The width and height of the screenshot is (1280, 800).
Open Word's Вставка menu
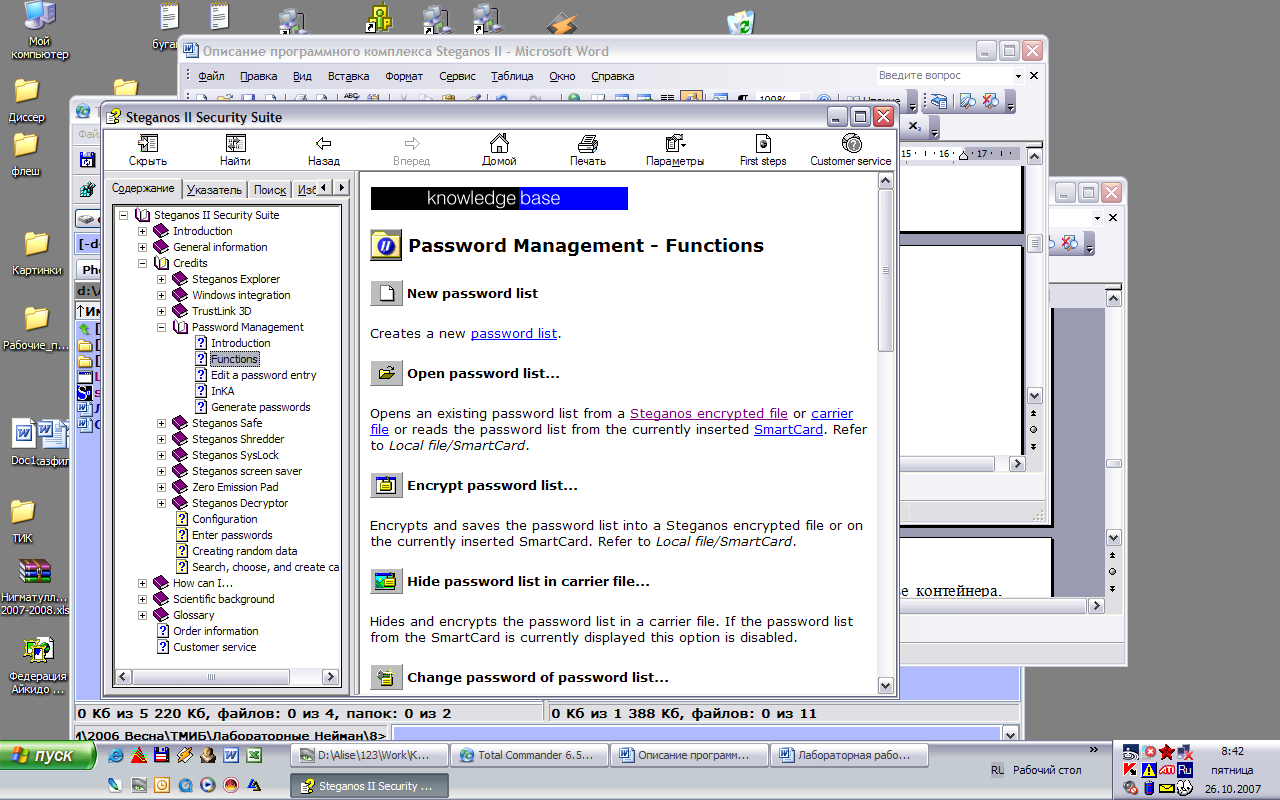coord(348,76)
